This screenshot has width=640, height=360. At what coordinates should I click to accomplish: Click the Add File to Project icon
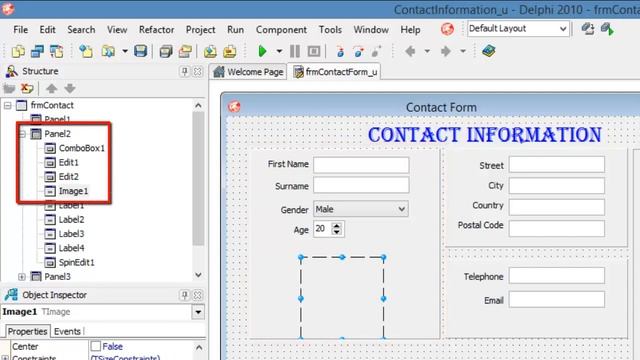tap(210, 51)
